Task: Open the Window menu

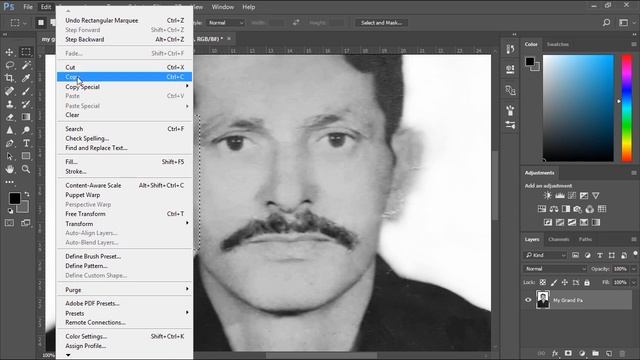Action: [222, 7]
